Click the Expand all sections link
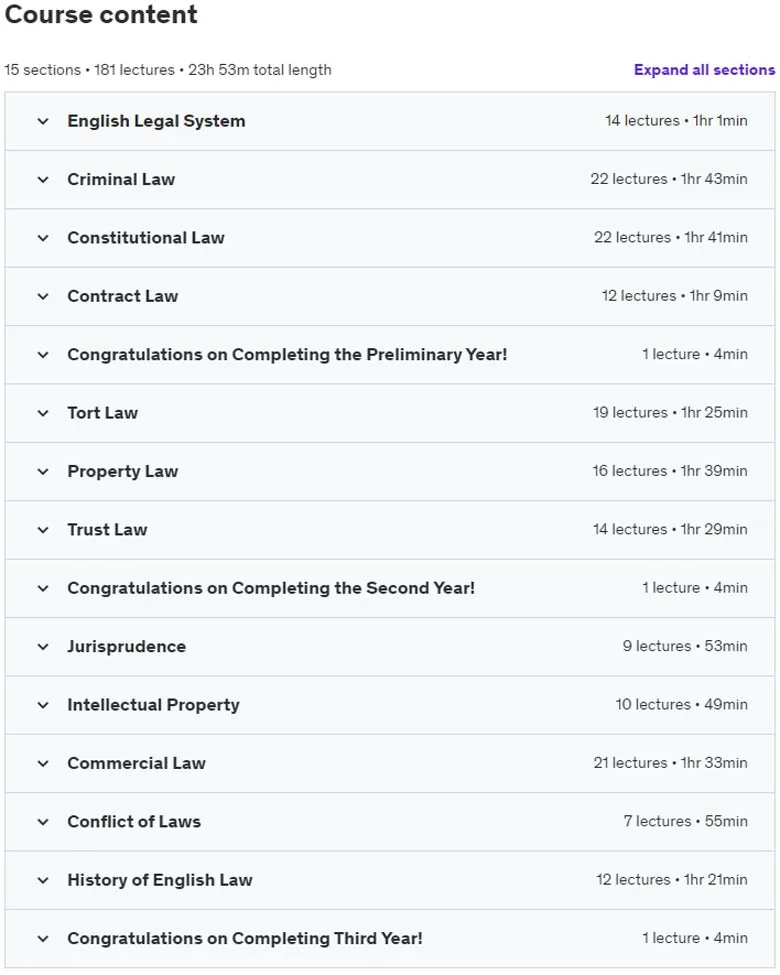 704,70
